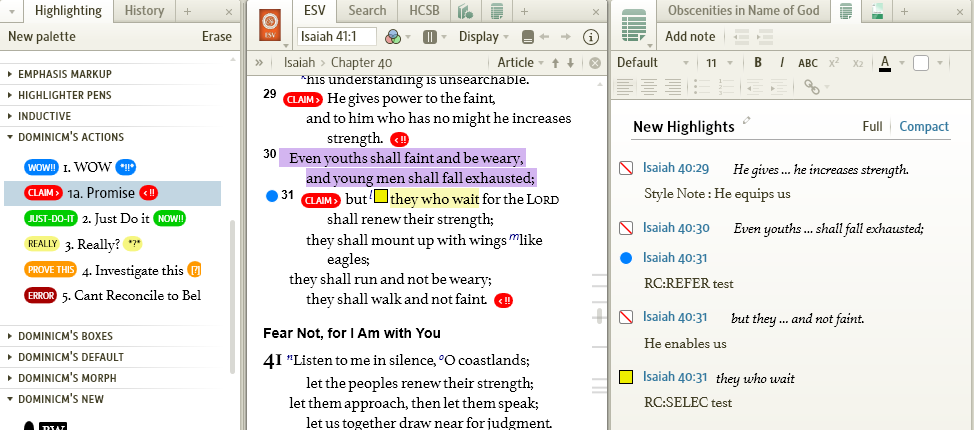Toggle italic formatting

click(782, 63)
